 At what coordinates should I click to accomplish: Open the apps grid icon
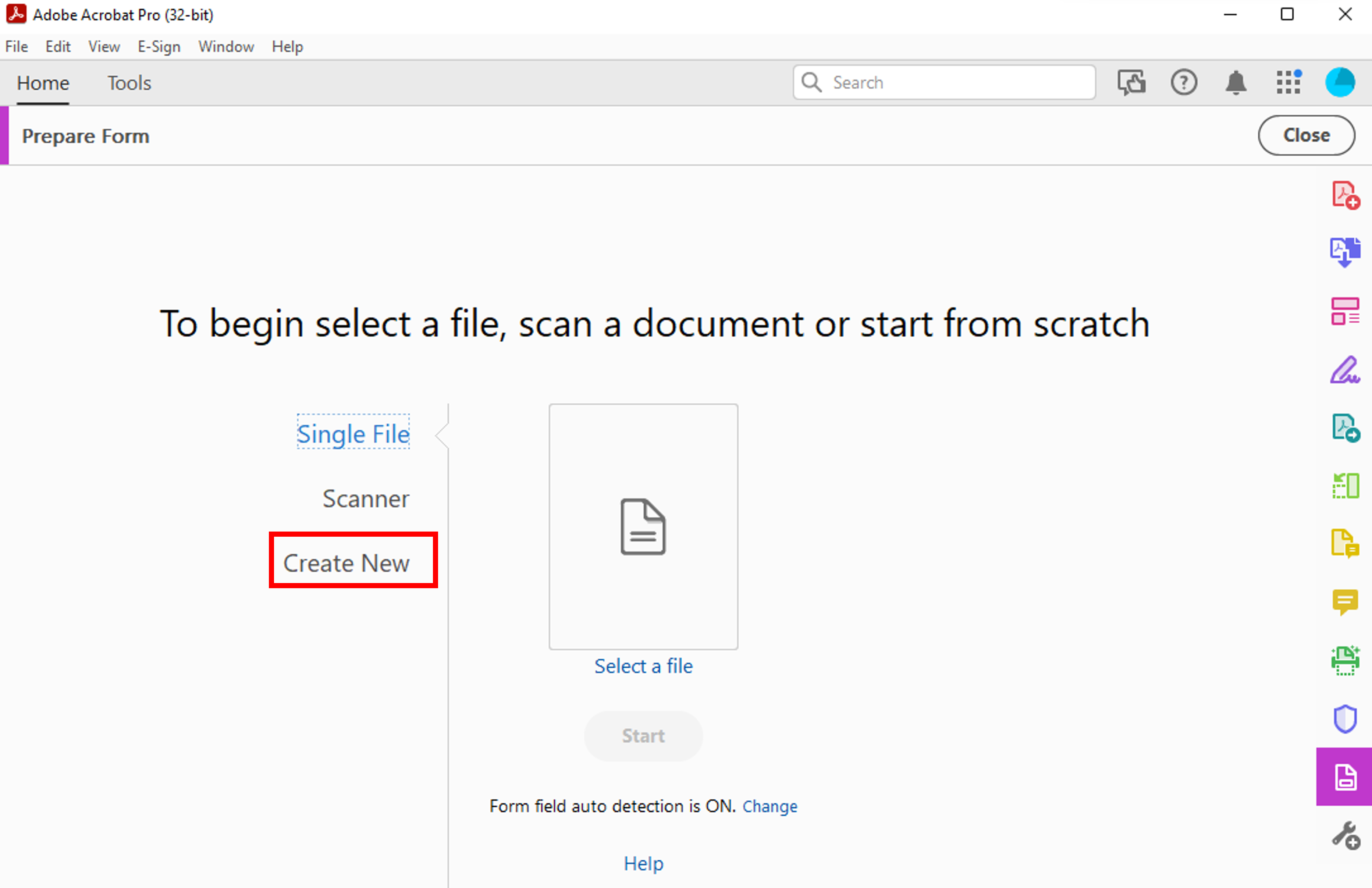(x=1289, y=82)
